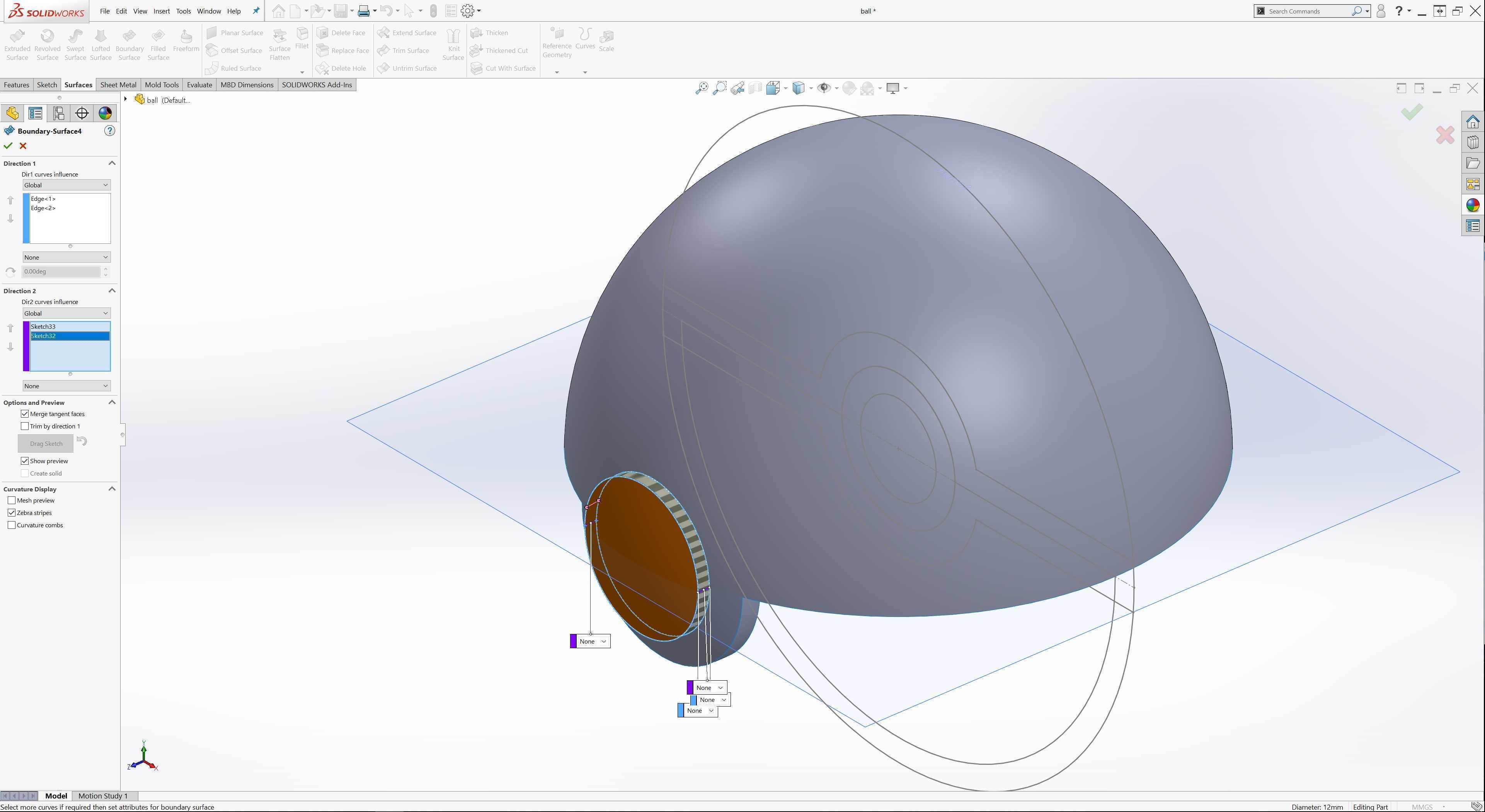Open Hide/Show Items eye icon
The width and height of the screenshot is (1485, 812).
pos(824,88)
